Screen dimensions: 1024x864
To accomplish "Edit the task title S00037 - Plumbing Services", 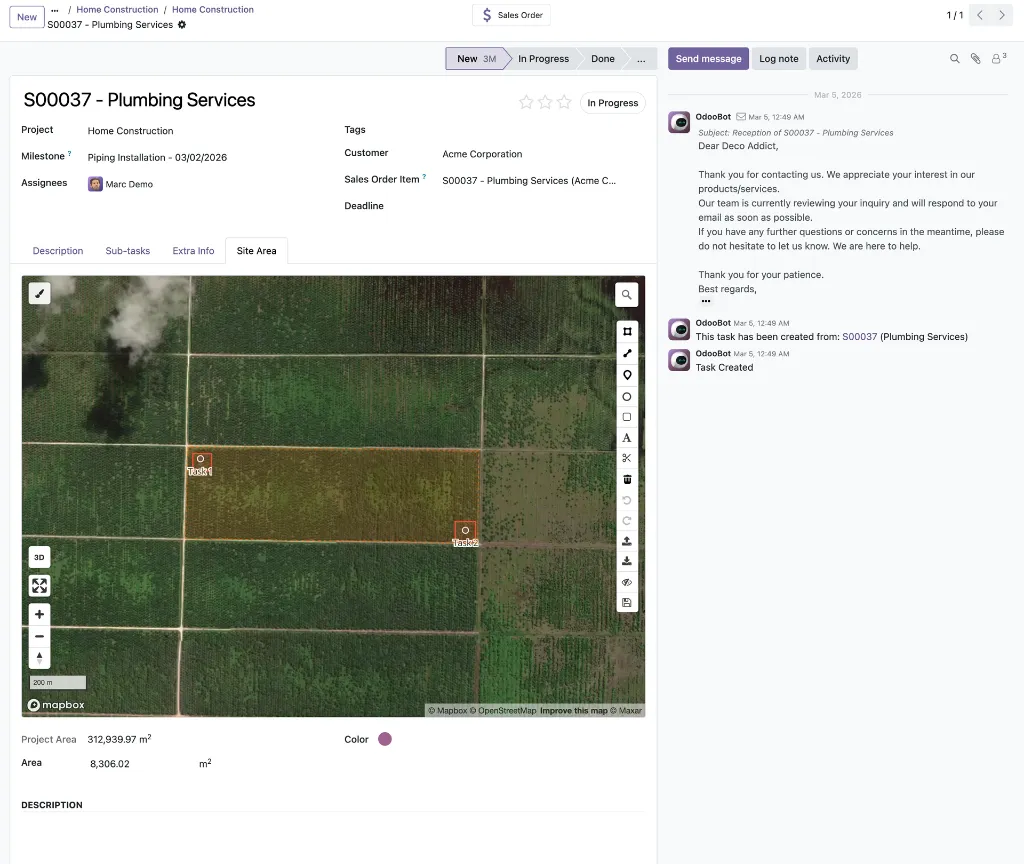I will [x=139, y=100].
